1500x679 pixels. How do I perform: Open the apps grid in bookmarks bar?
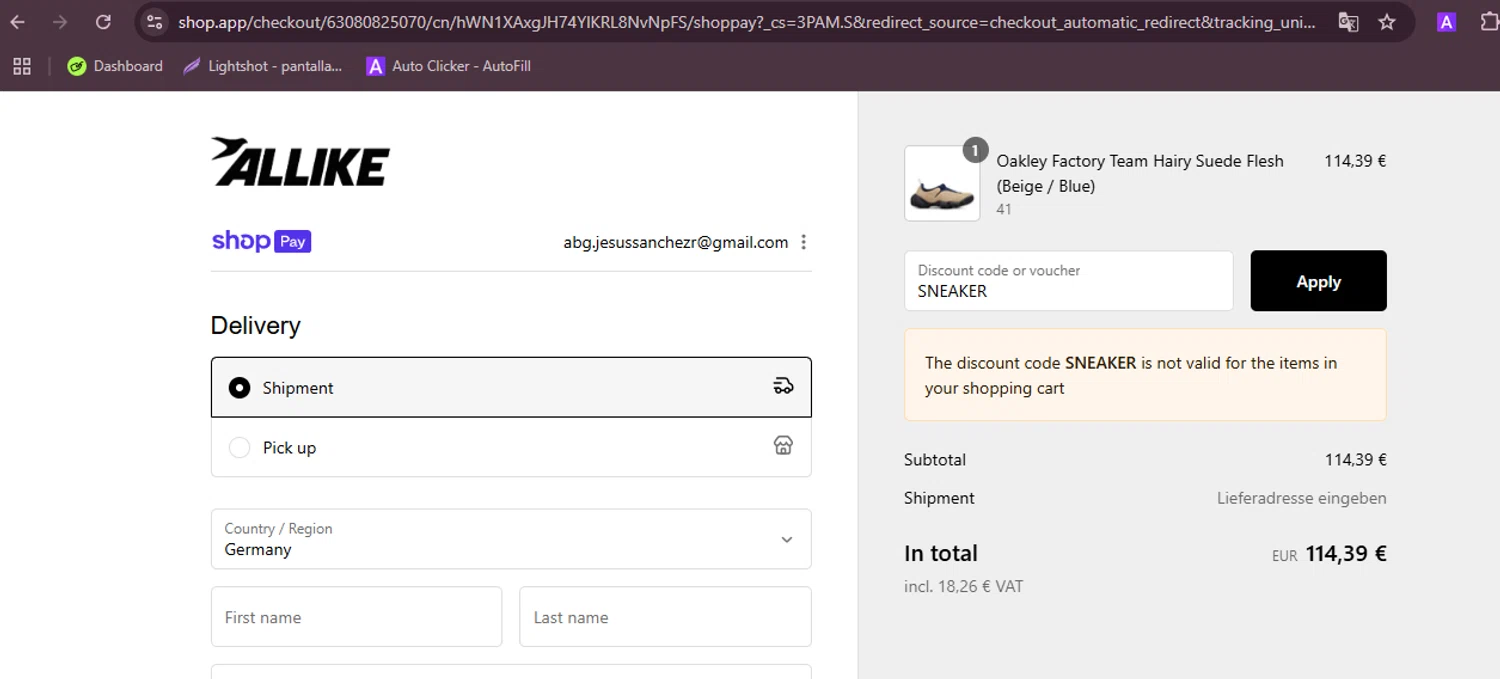point(22,66)
